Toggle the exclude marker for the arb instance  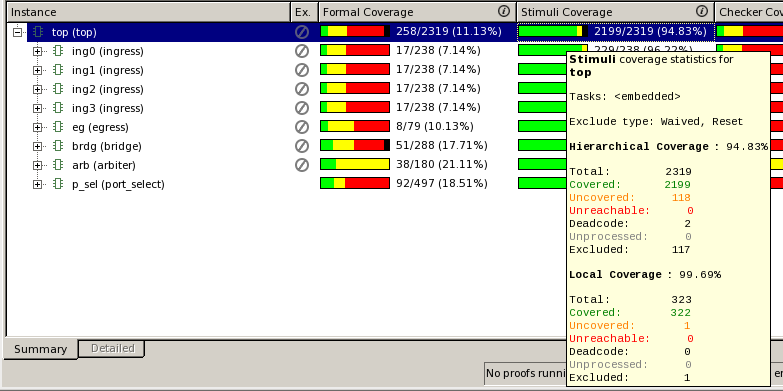[302, 165]
